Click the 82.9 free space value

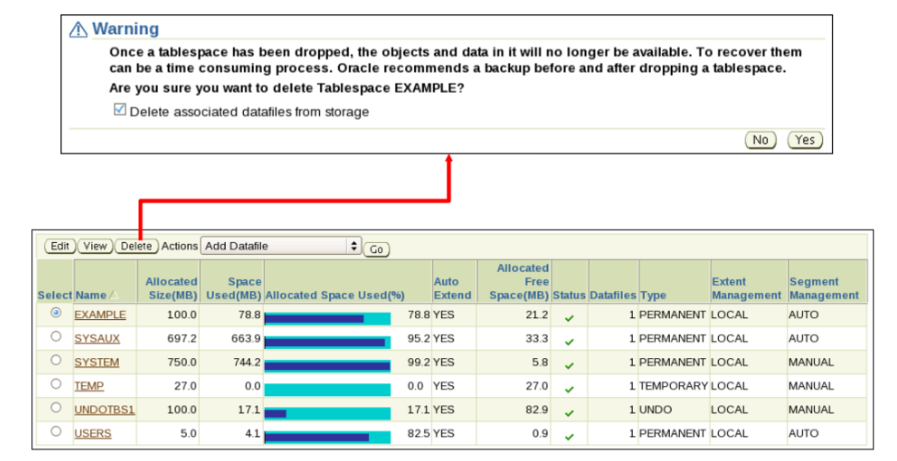pyautogui.click(x=537, y=410)
